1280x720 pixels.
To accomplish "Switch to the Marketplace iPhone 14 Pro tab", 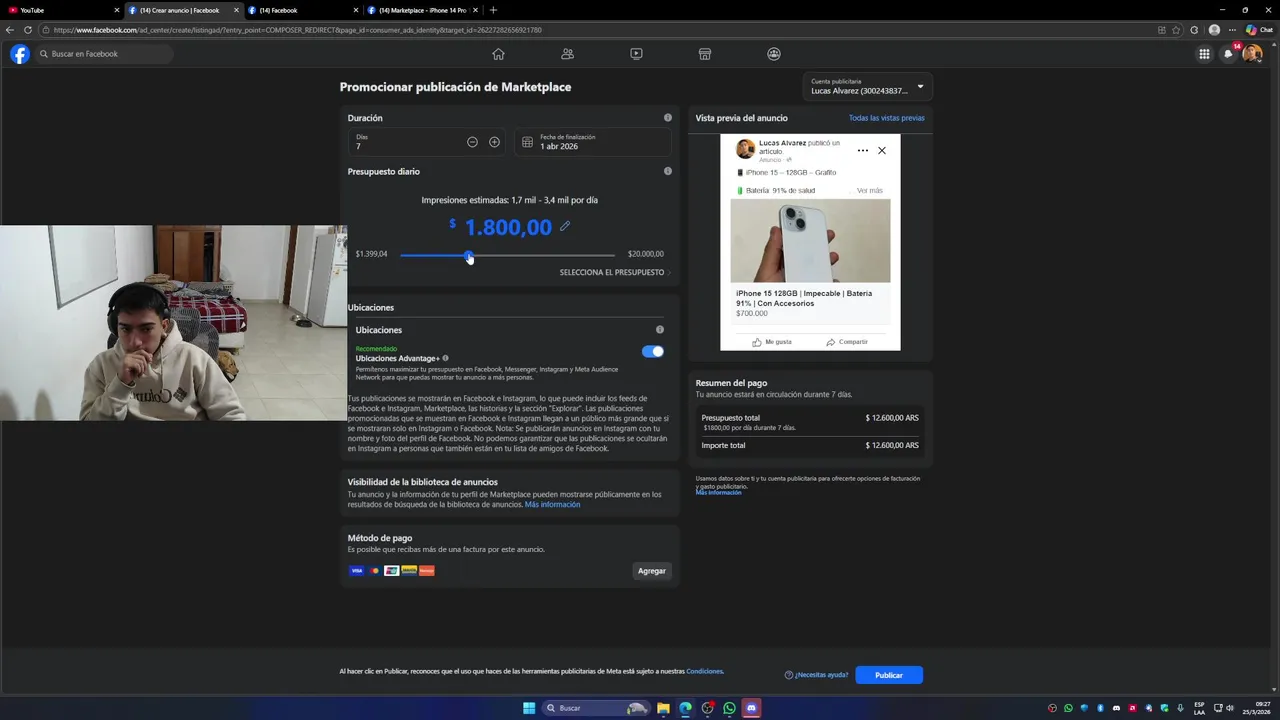I will tap(422, 10).
